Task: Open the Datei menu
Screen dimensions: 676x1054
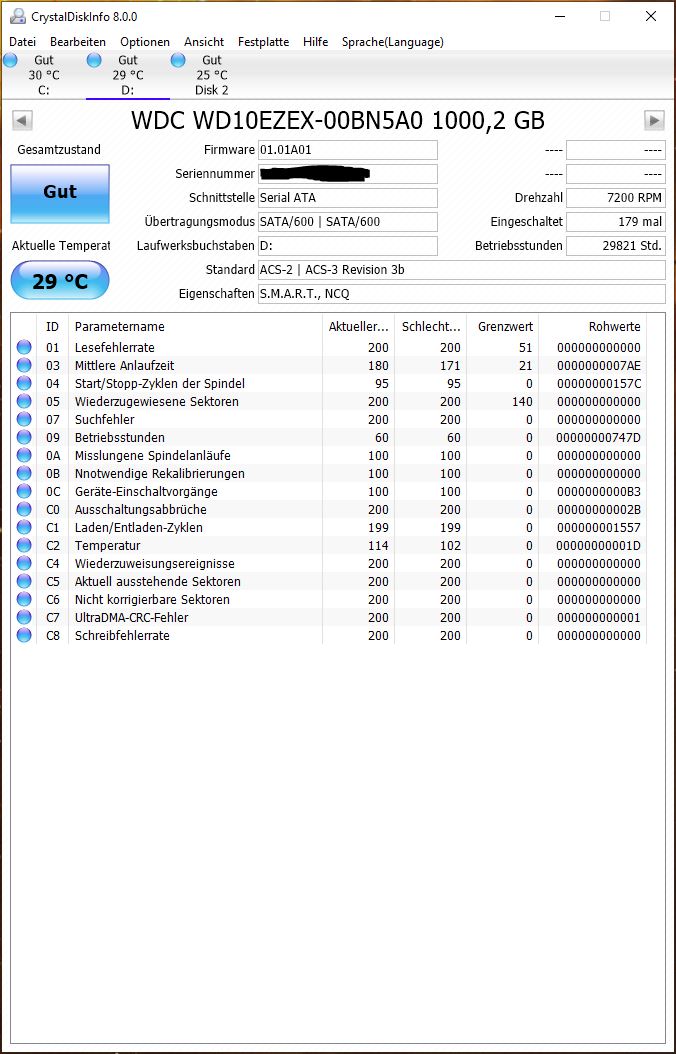Action: point(23,42)
